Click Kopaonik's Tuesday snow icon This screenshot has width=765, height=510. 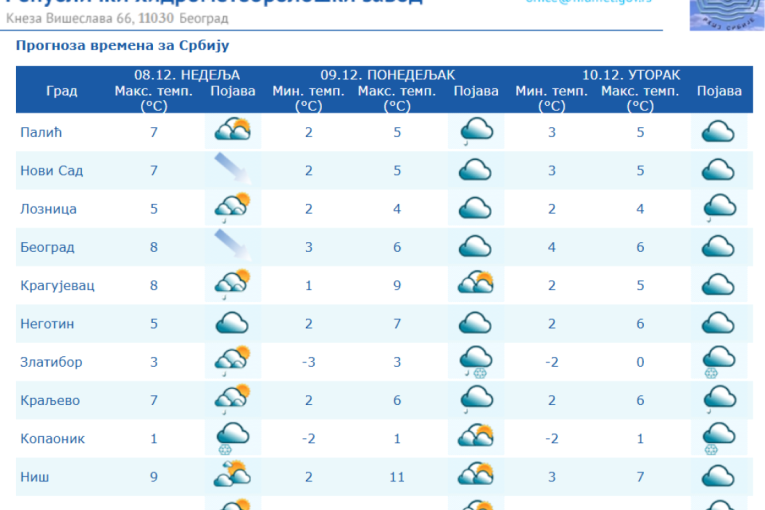(718, 437)
